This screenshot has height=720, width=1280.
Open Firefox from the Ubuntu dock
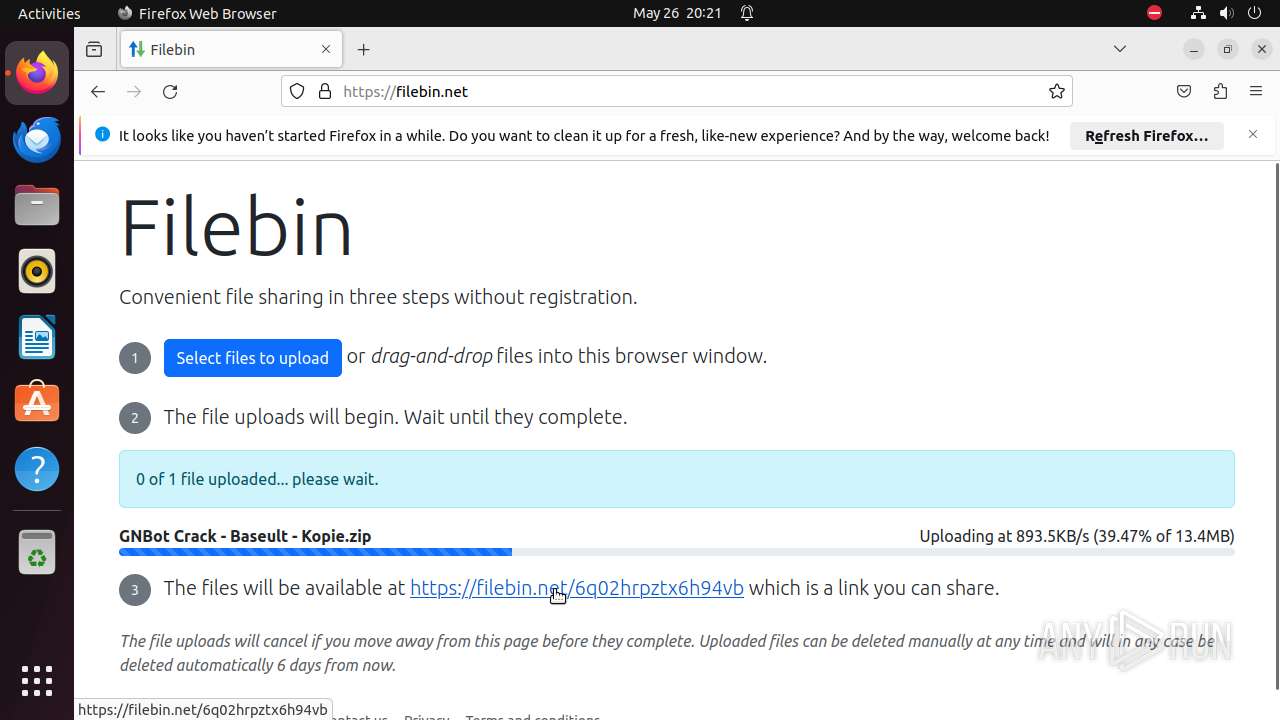37,73
